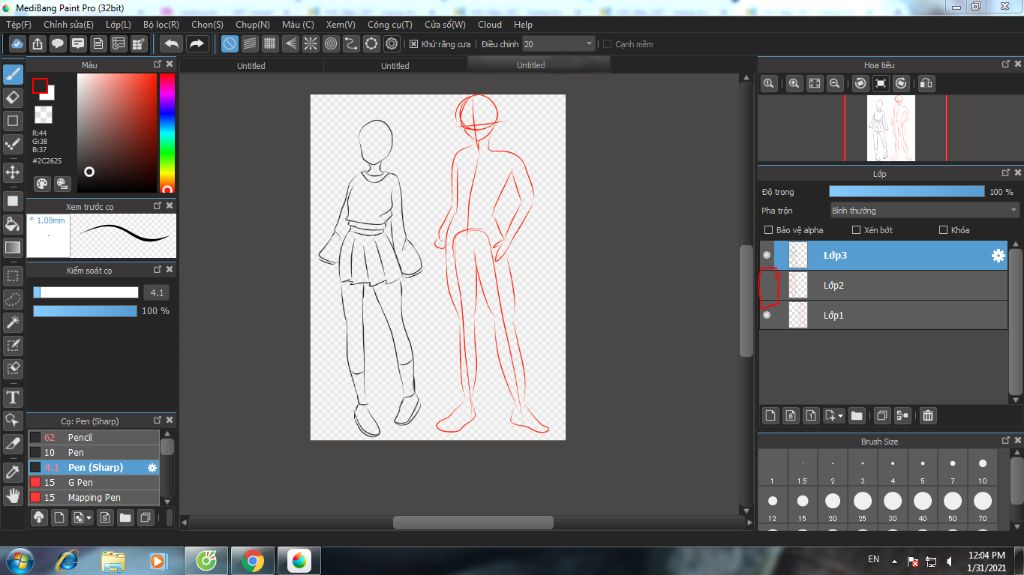The image size is (1024, 575).
Task: Select the Move tool
Action: point(12,172)
